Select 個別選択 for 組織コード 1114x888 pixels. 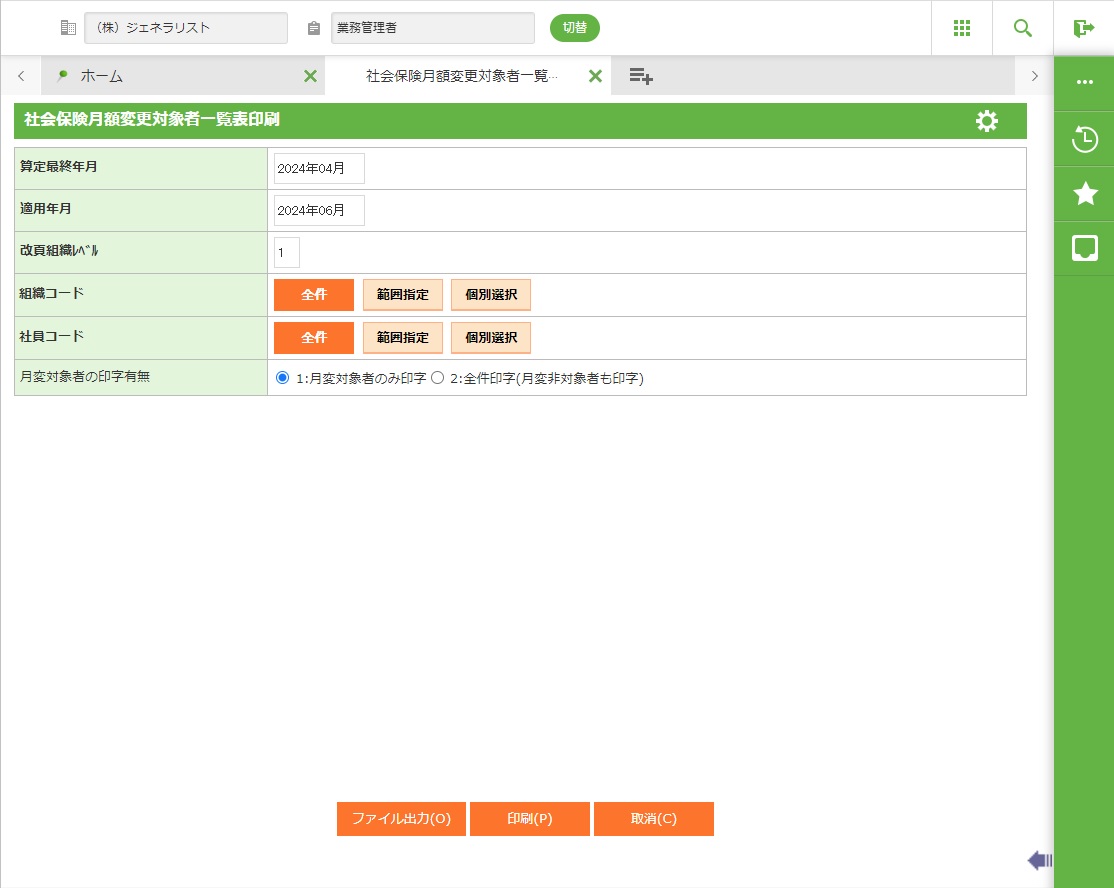tap(491, 295)
